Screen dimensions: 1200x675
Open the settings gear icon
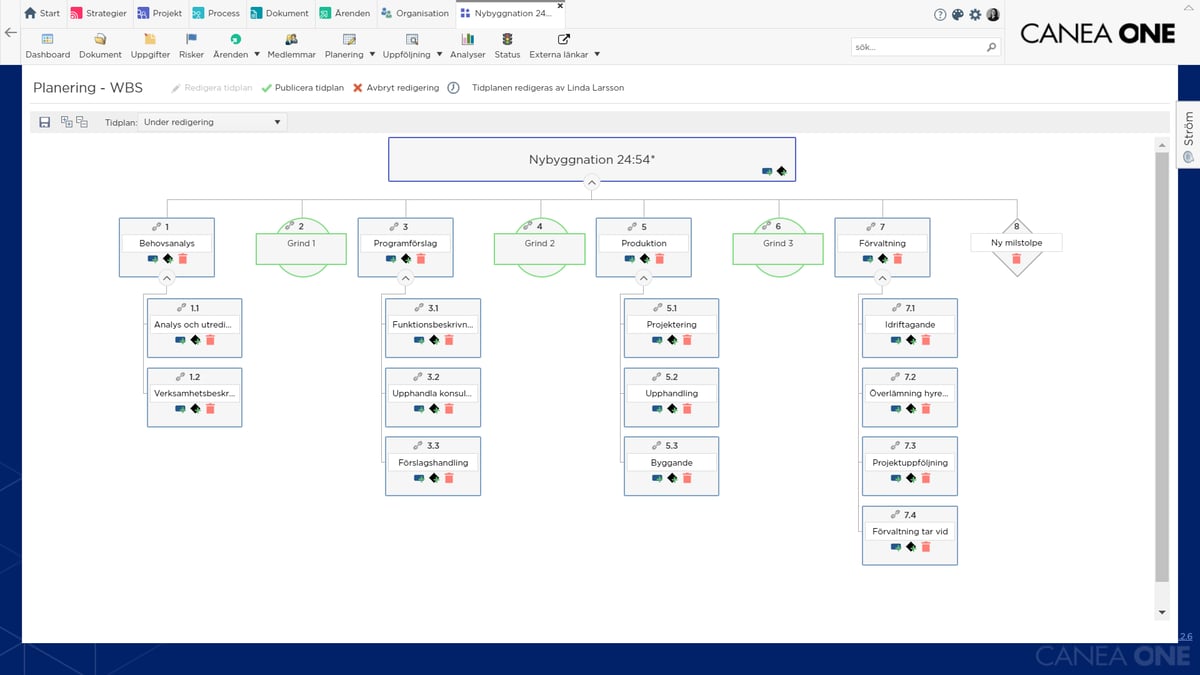coord(975,15)
